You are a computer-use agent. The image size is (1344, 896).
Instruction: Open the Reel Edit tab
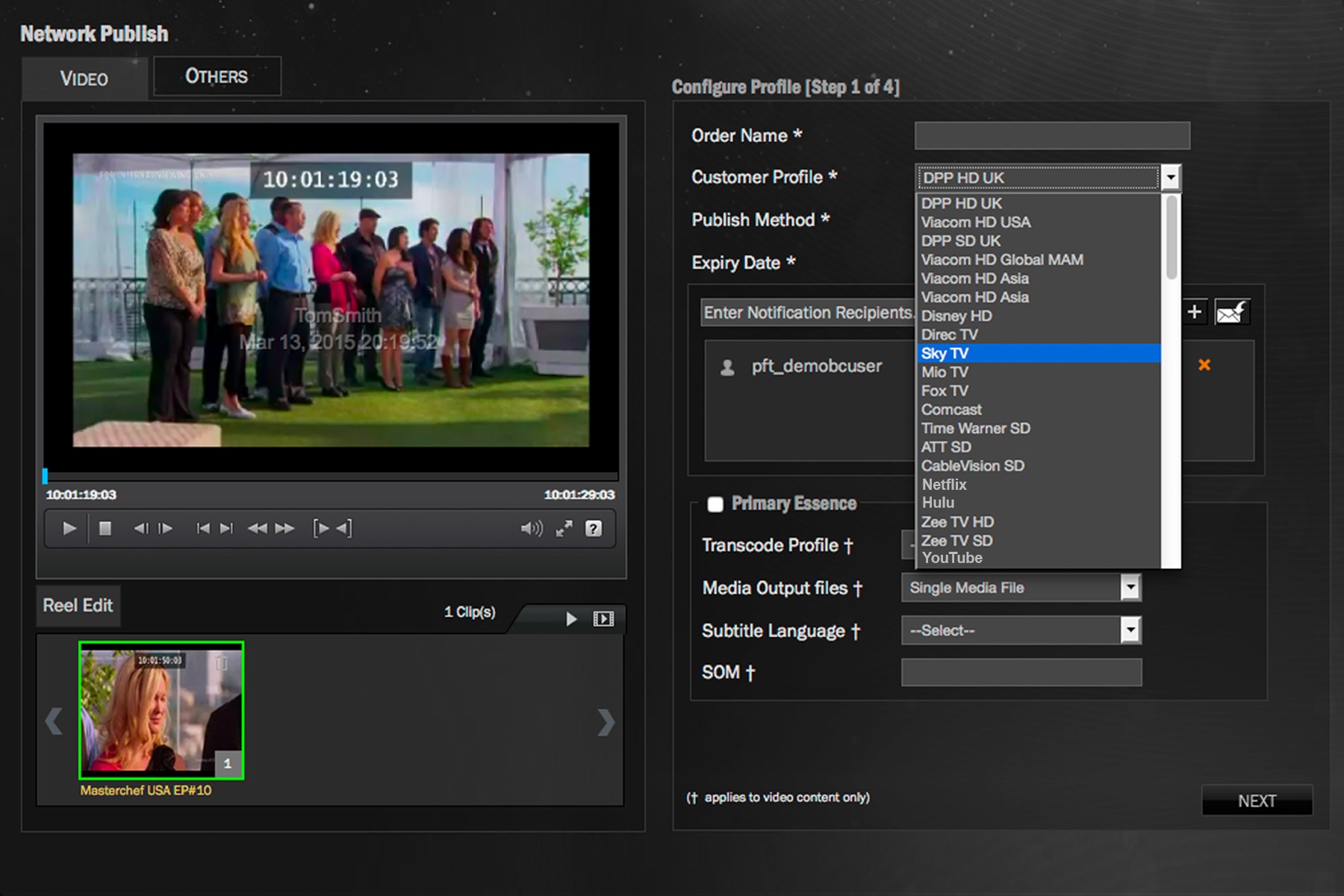pos(78,606)
